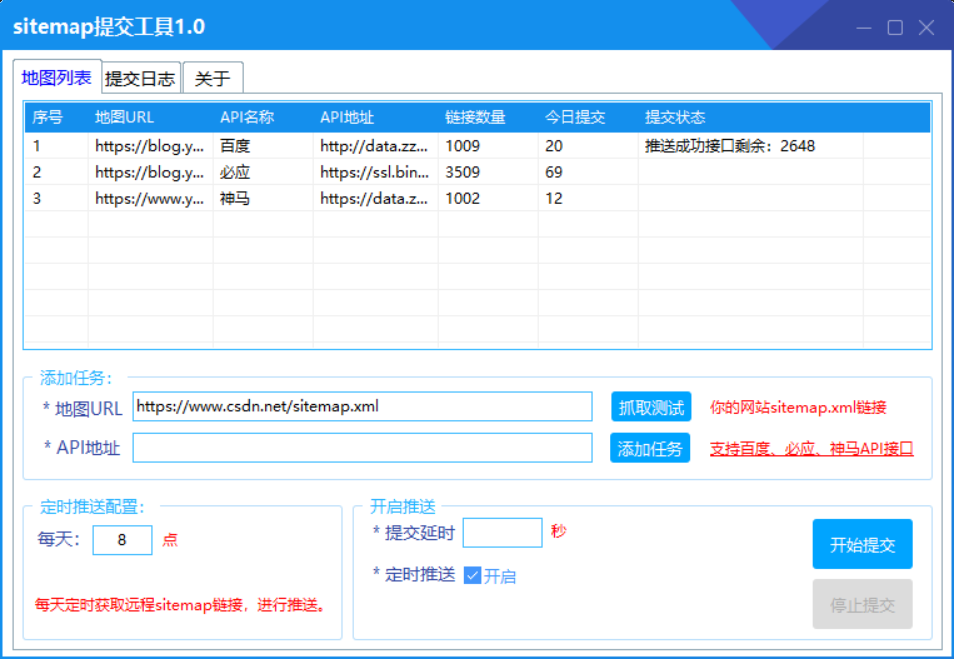The width and height of the screenshot is (954, 659).
Task: Open the 关于 tab
Action: [212, 78]
